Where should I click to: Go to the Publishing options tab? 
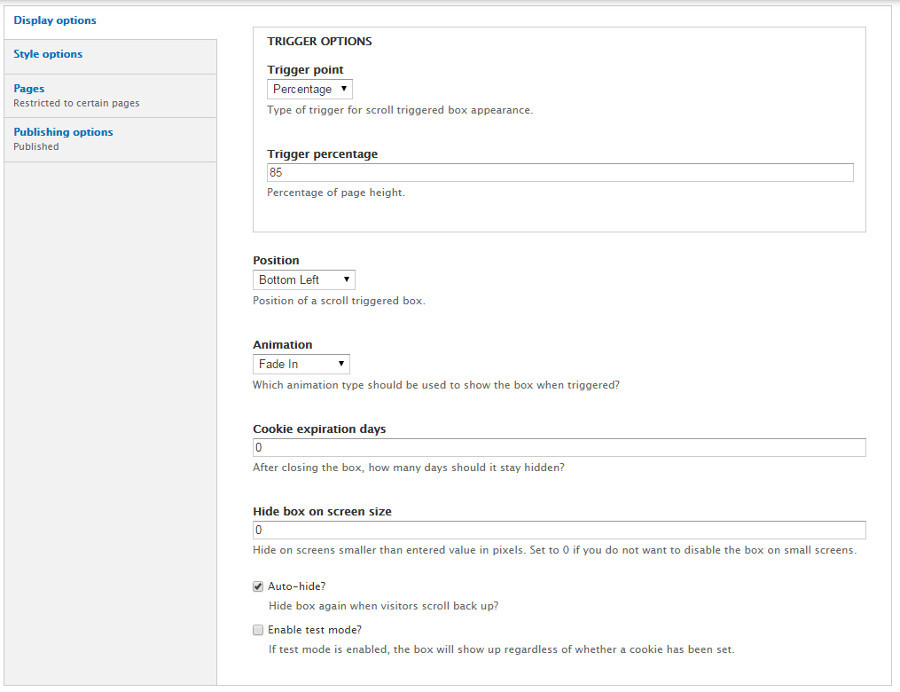(63, 132)
